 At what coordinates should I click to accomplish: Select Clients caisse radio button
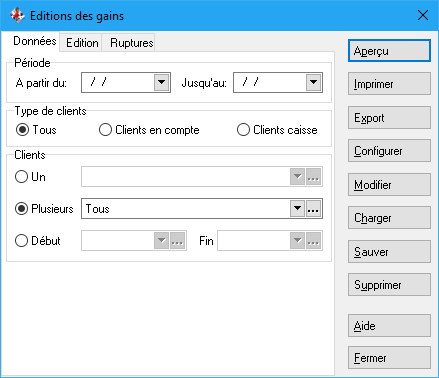coord(243,130)
